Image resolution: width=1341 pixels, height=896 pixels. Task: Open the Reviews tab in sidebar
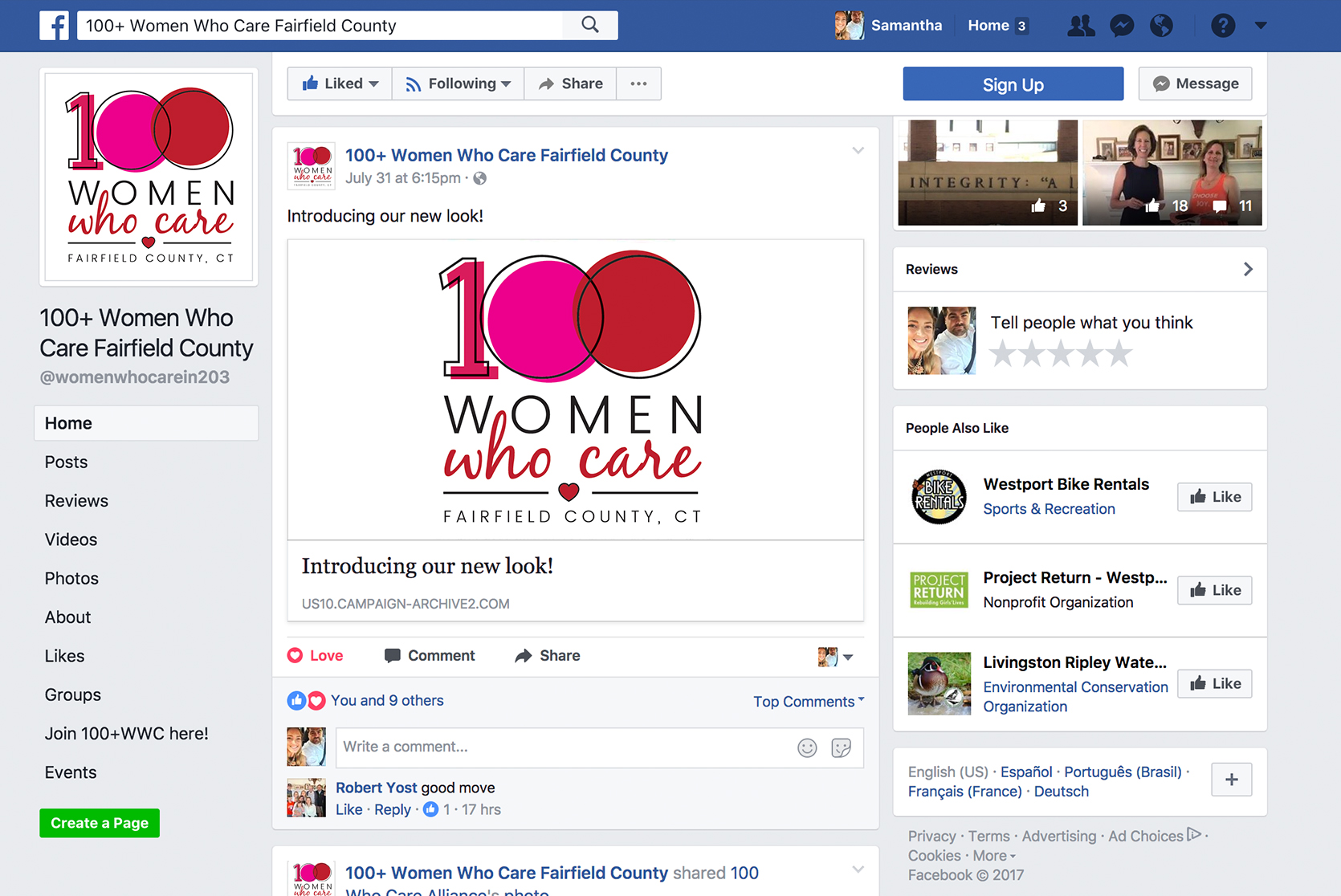point(76,501)
